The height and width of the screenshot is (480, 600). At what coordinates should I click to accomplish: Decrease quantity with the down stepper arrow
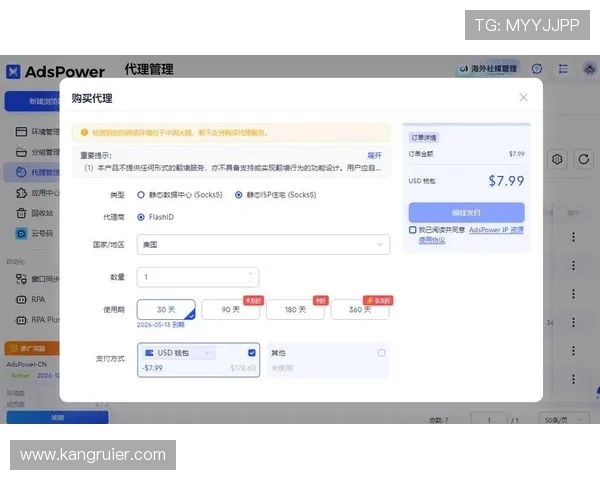coord(250,281)
